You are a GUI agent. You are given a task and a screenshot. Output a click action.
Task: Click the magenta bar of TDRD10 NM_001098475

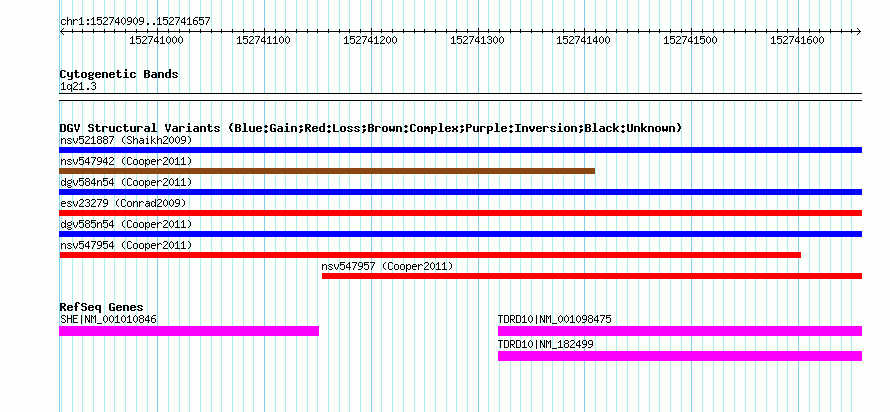pos(680,331)
